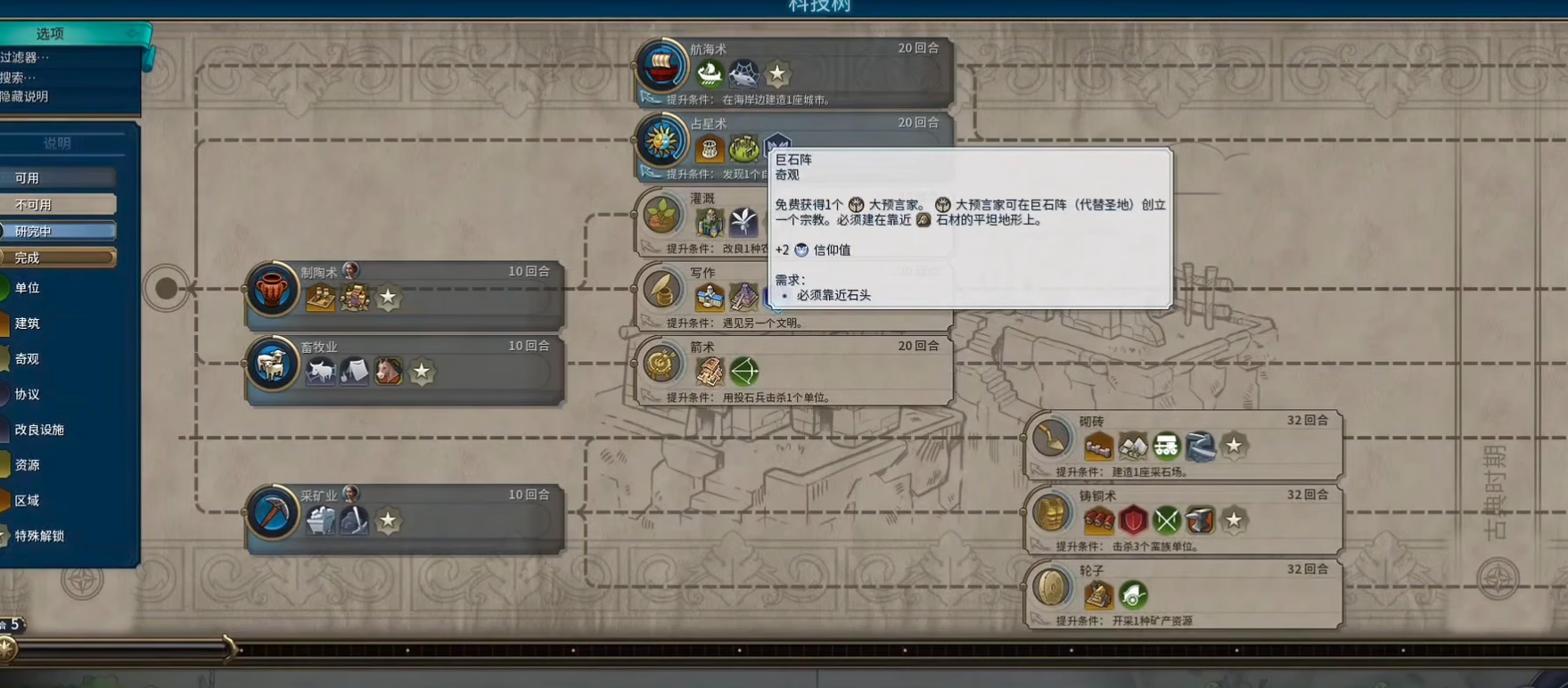This screenshot has width=1568, height=688.
Task: Select the 奇观 (wonders) legend entry
Action: [27, 358]
